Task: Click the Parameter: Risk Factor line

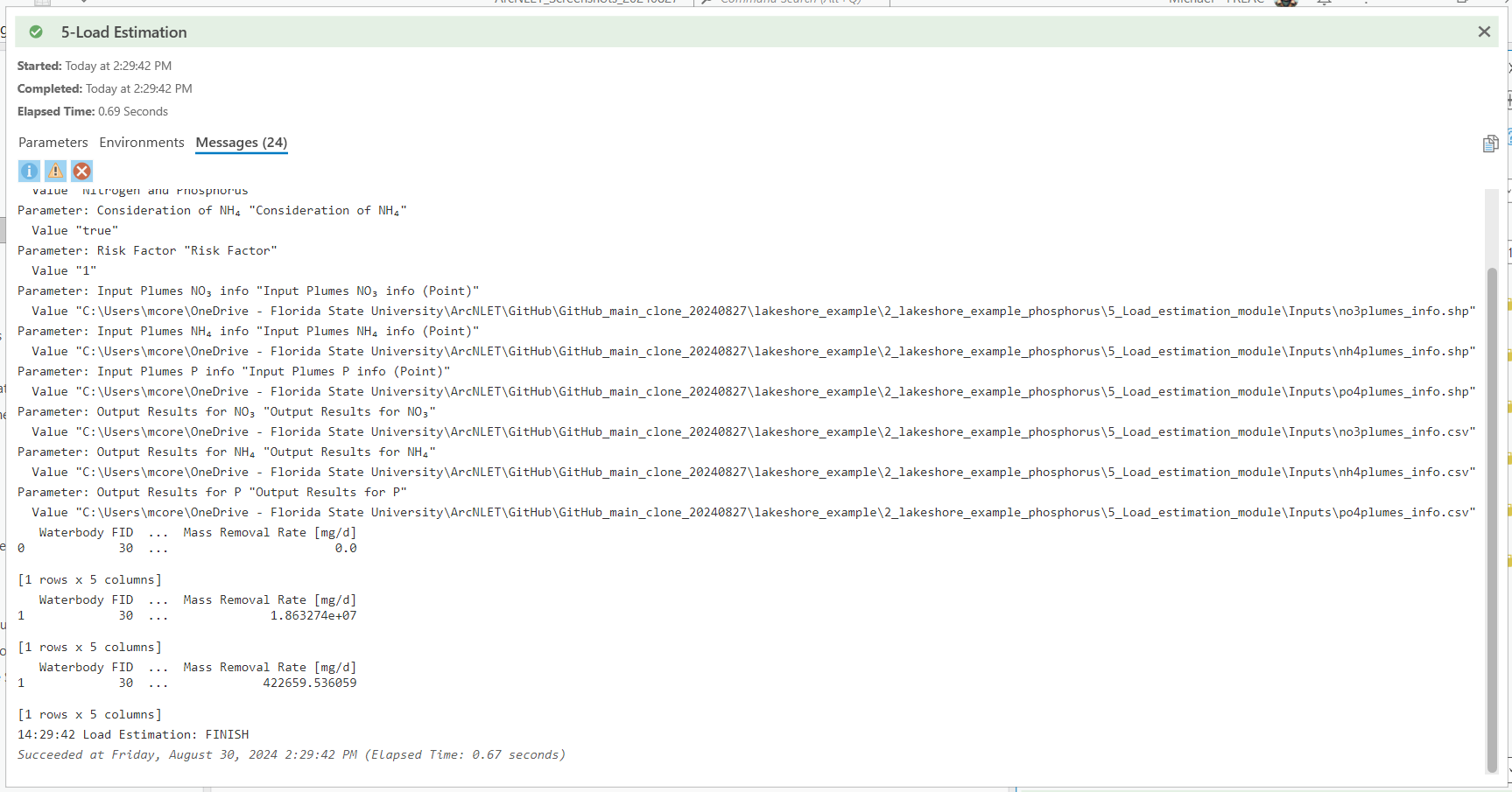Action: click(147, 250)
